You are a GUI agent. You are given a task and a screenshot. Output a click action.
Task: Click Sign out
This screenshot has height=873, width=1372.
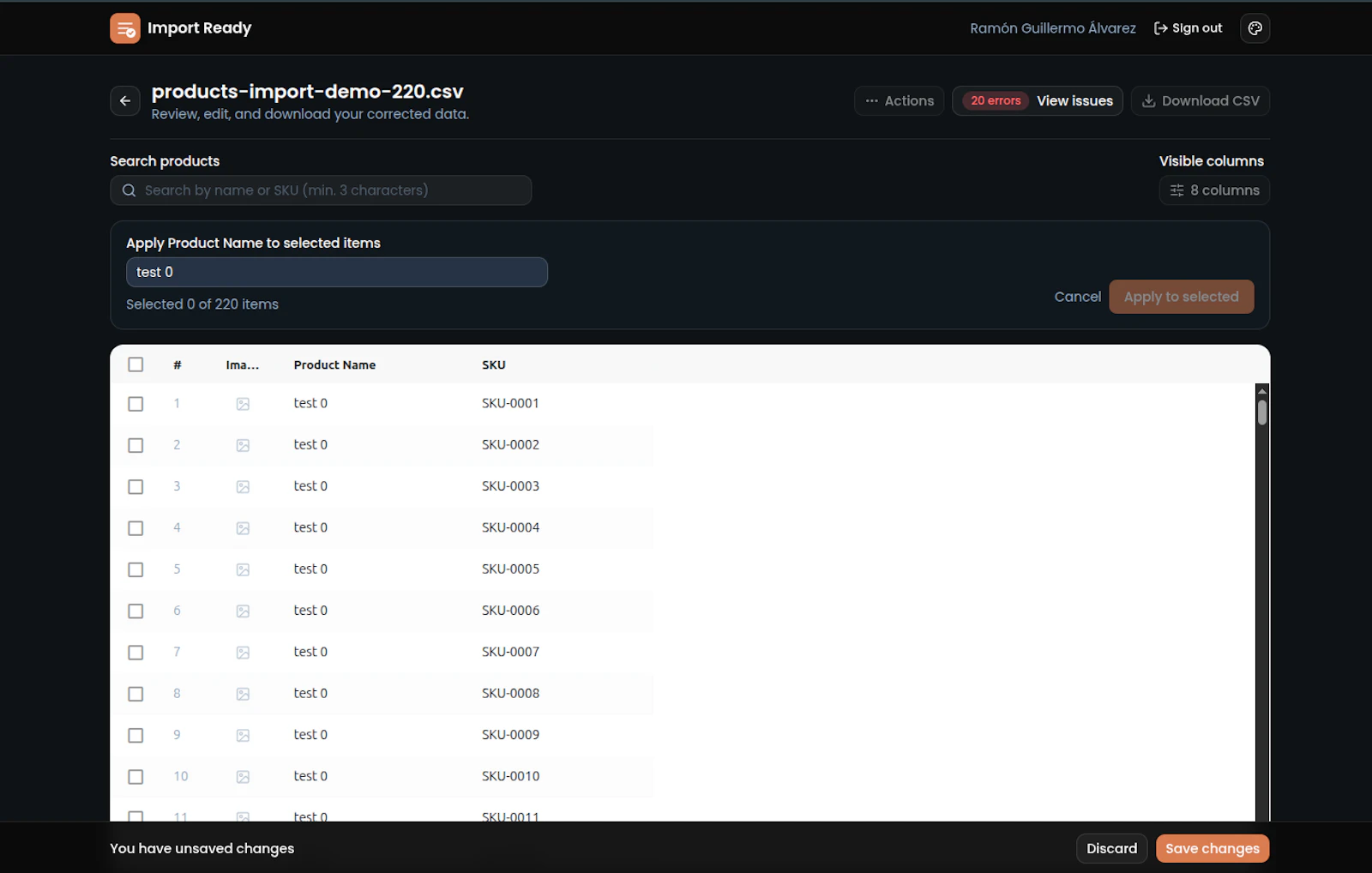click(1188, 28)
